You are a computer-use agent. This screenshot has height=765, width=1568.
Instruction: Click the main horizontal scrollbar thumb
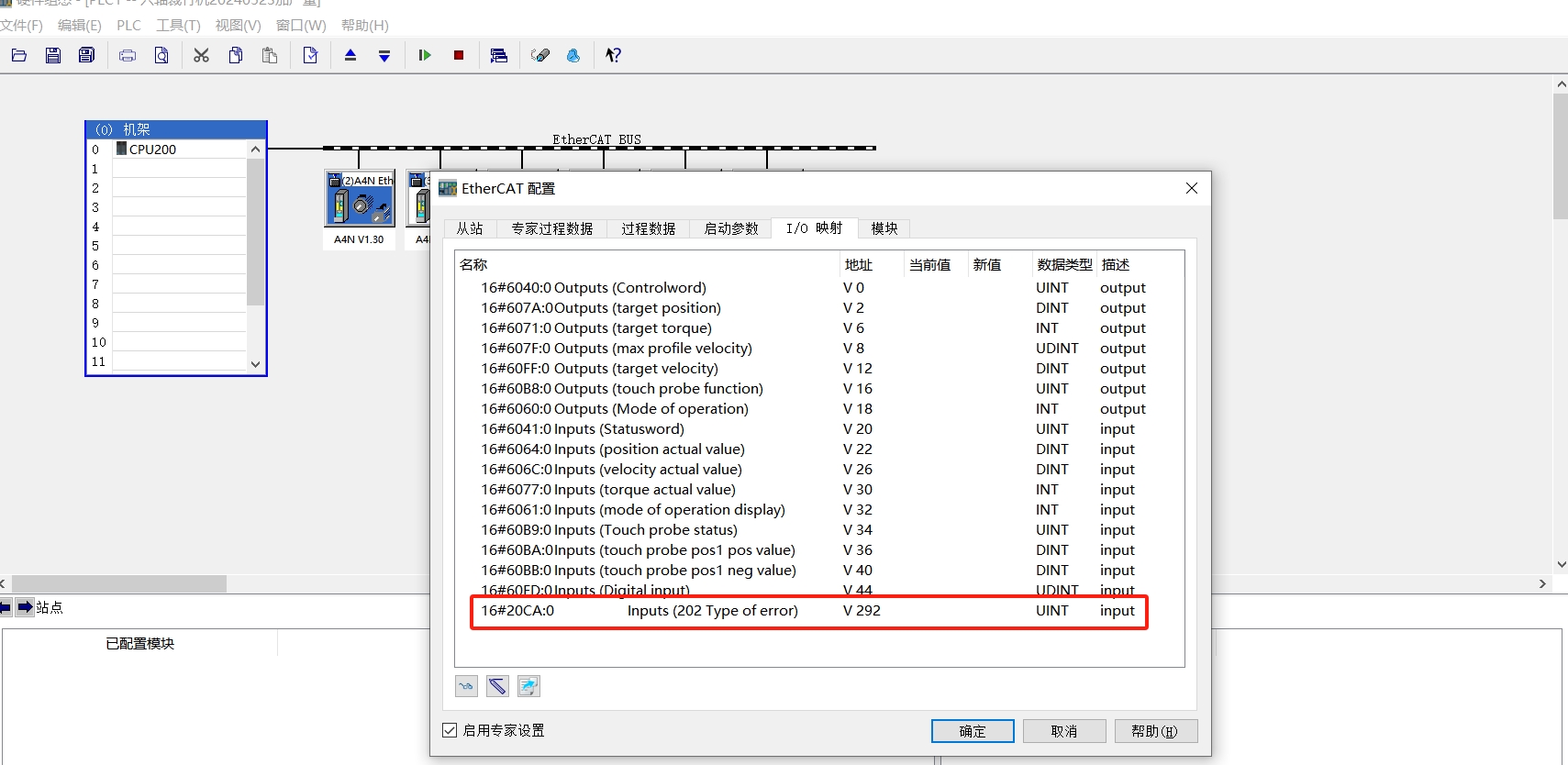click(119, 583)
